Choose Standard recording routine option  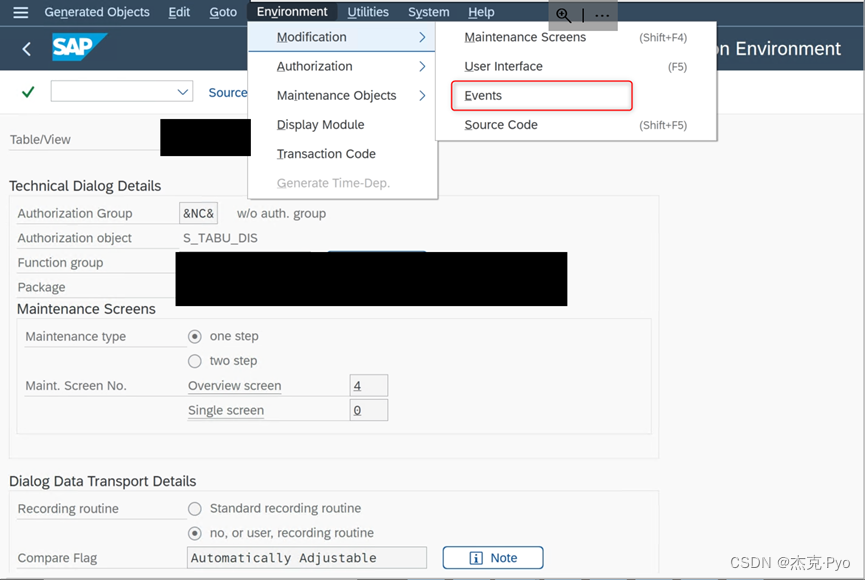point(195,508)
